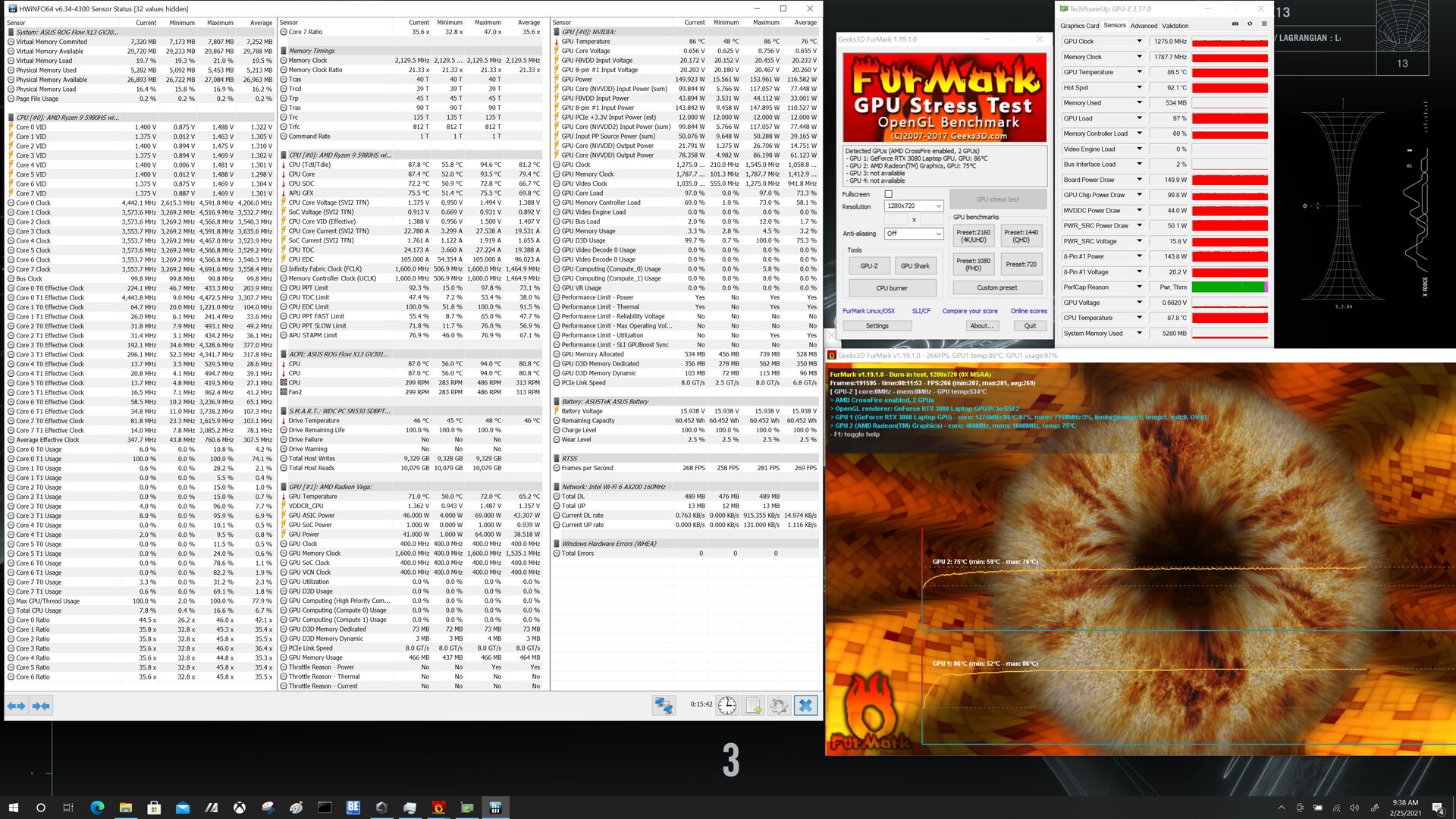
Task: Click HWiNFO expand columns arrows icon
Action: (x=16, y=706)
